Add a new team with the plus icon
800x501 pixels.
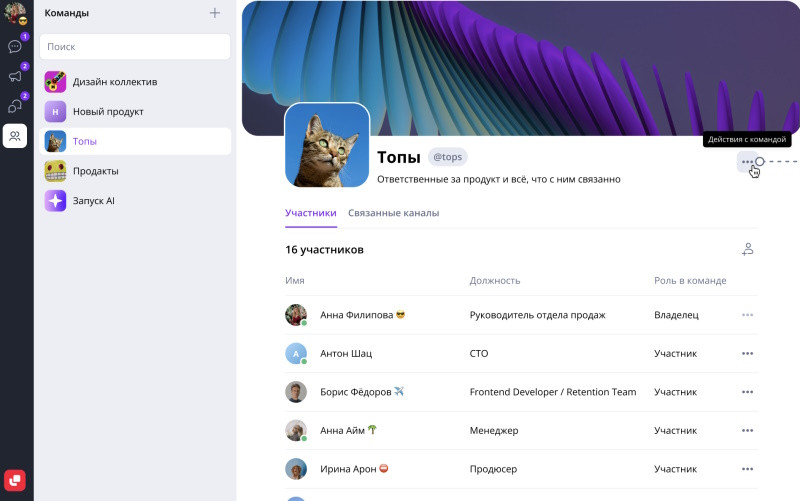tap(215, 13)
